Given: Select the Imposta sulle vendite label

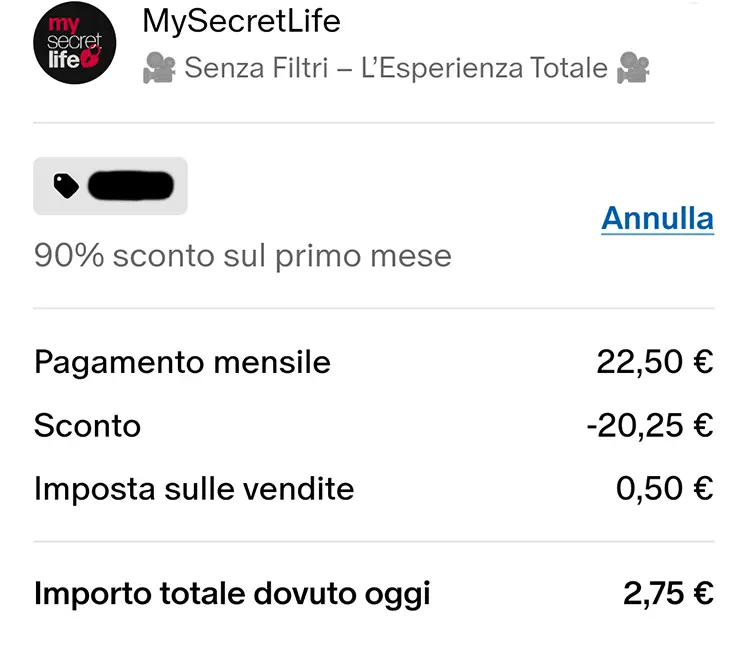Looking at the screenshot, I should pos(194,489).
